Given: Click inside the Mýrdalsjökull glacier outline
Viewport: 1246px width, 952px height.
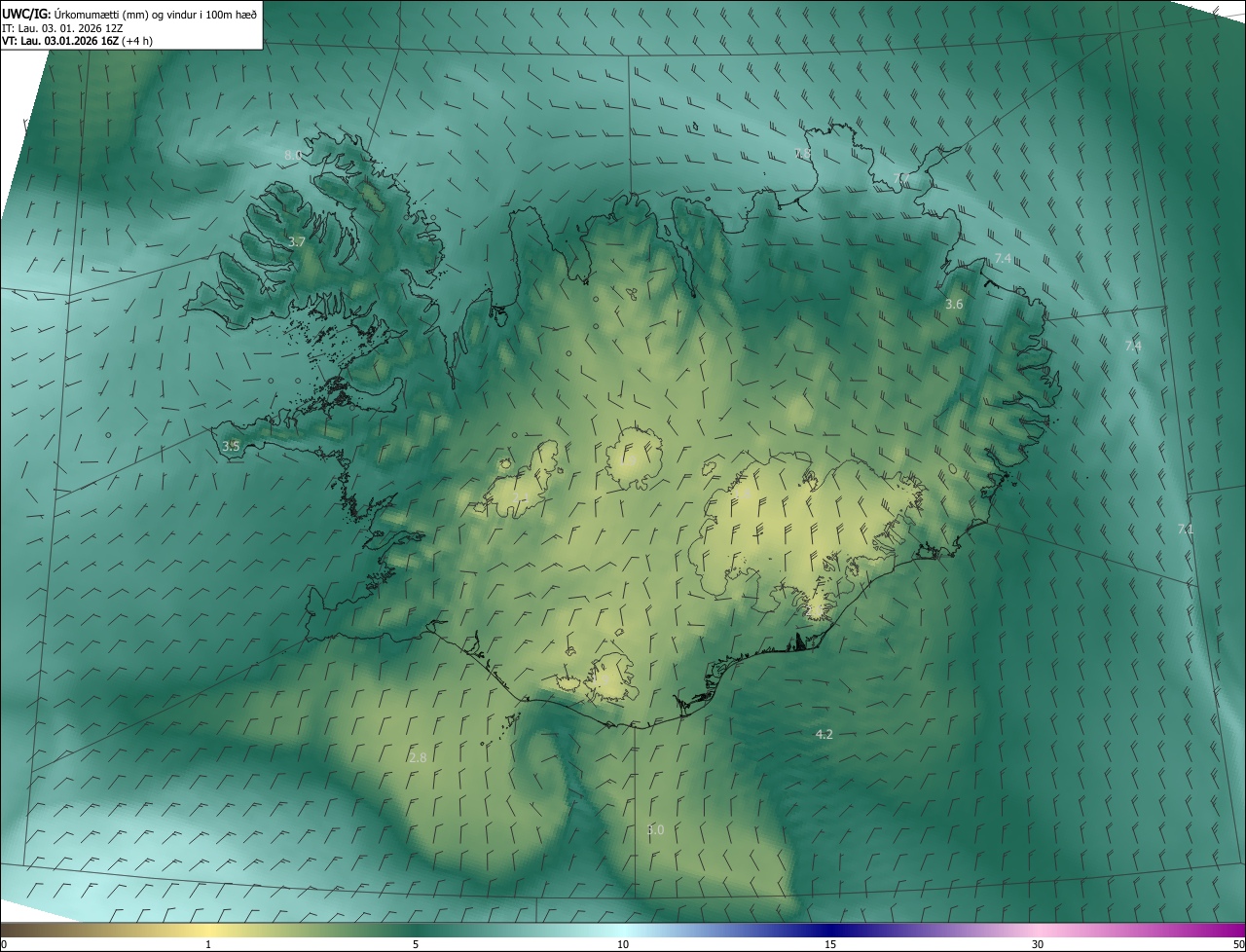Looking at the screenshot, I should [609, 677].
